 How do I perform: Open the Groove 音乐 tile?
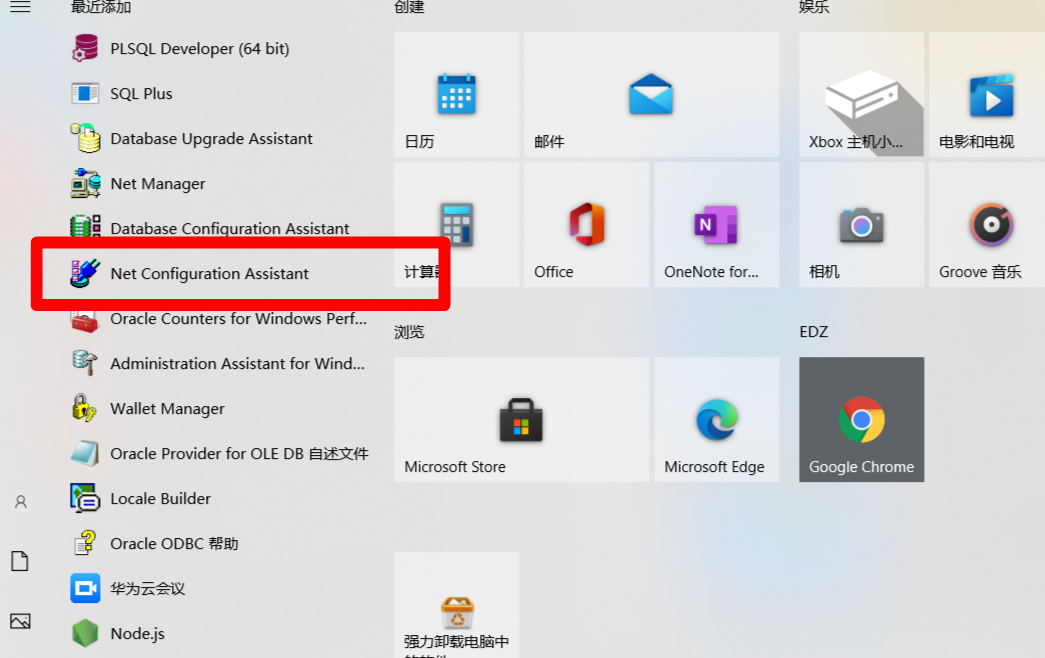coord(987,225)
